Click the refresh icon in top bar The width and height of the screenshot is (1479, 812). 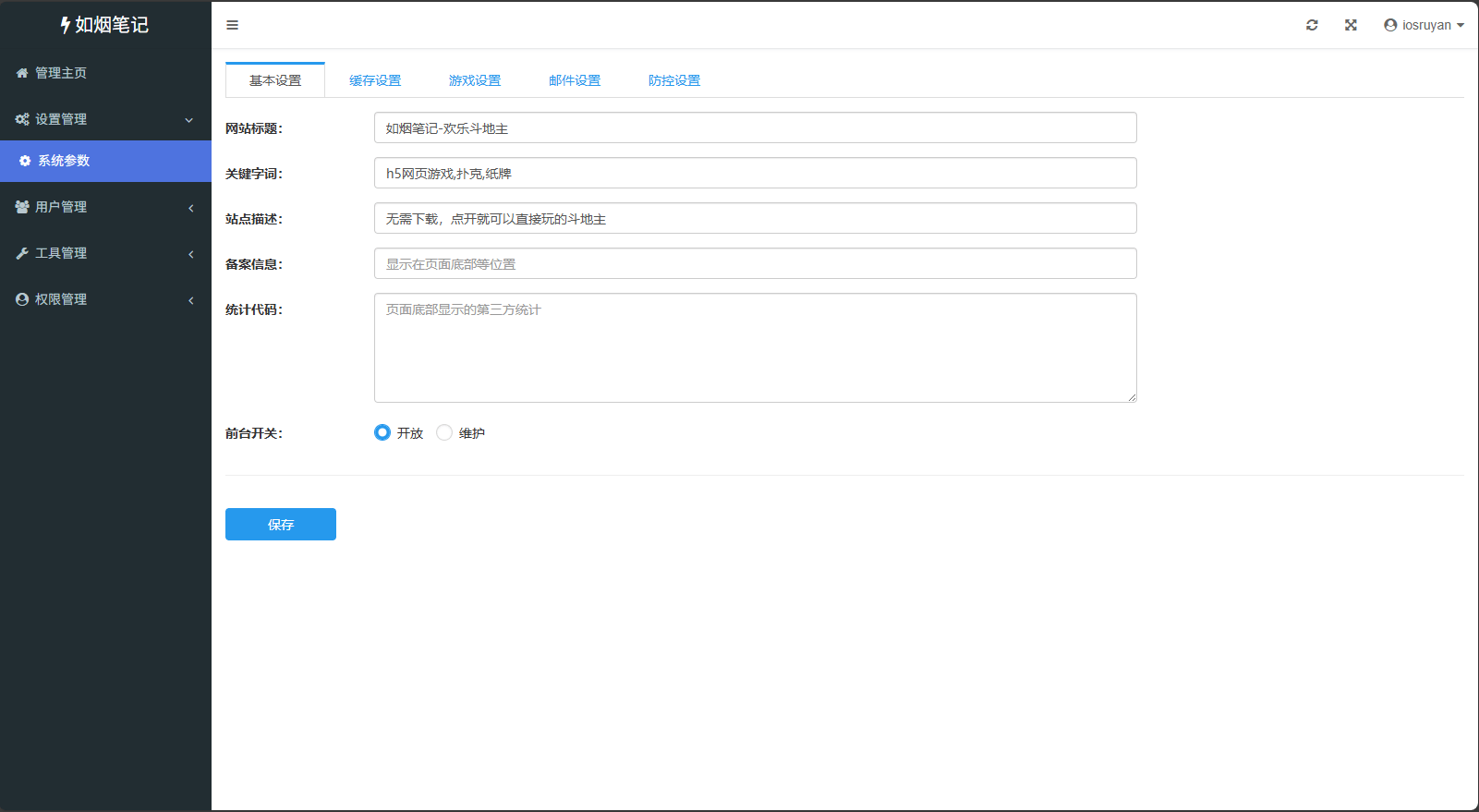pyautogui.click(x=1312, y=25)
